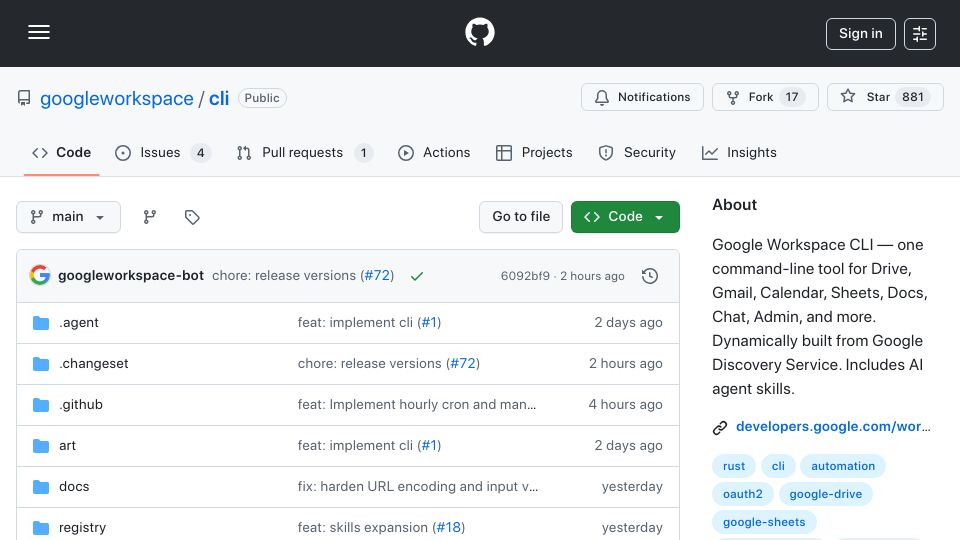960x540 pixels.
Task: Go to the Actions tab
Action: 434,152
